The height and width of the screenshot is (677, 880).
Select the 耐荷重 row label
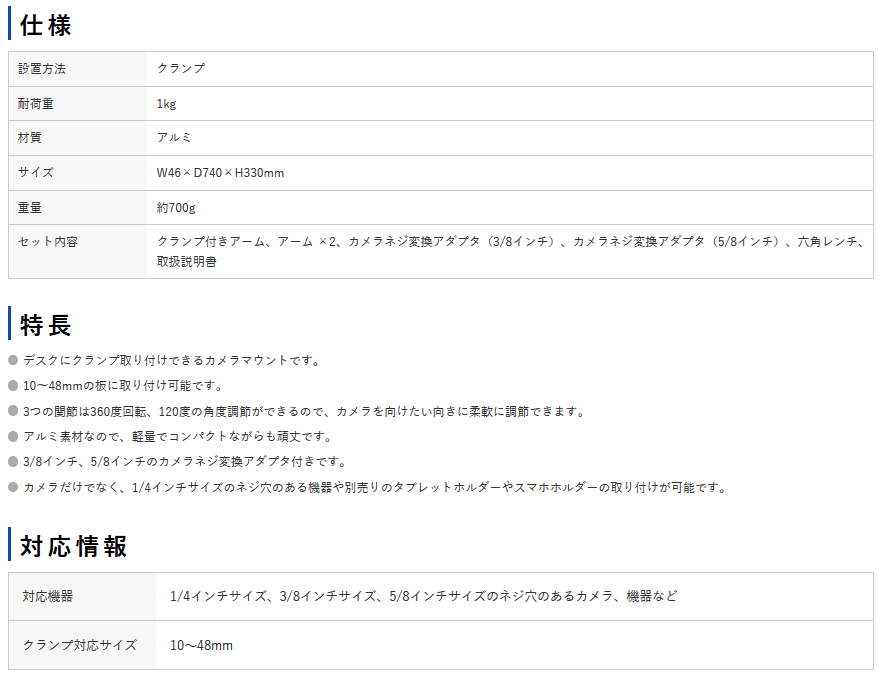pos(36,104)
